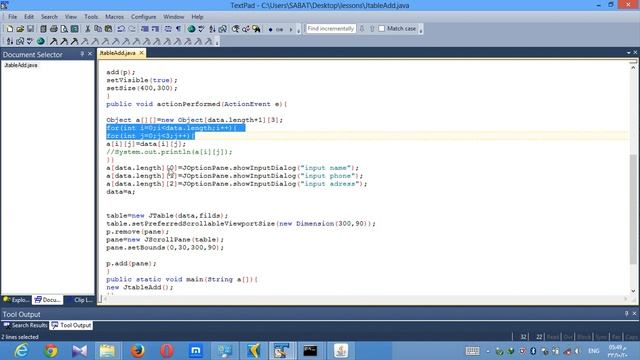Open Replace dialog from toolbar
This screenshot has height=360, width=640.
[246, 29]
